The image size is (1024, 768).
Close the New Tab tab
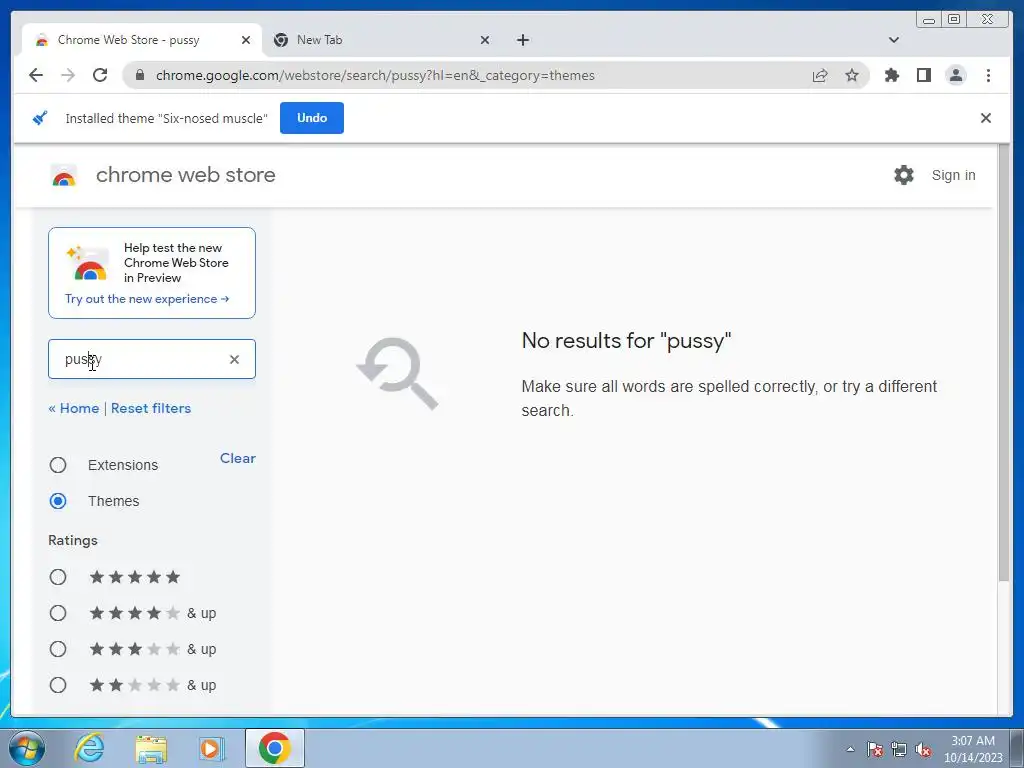485,40
